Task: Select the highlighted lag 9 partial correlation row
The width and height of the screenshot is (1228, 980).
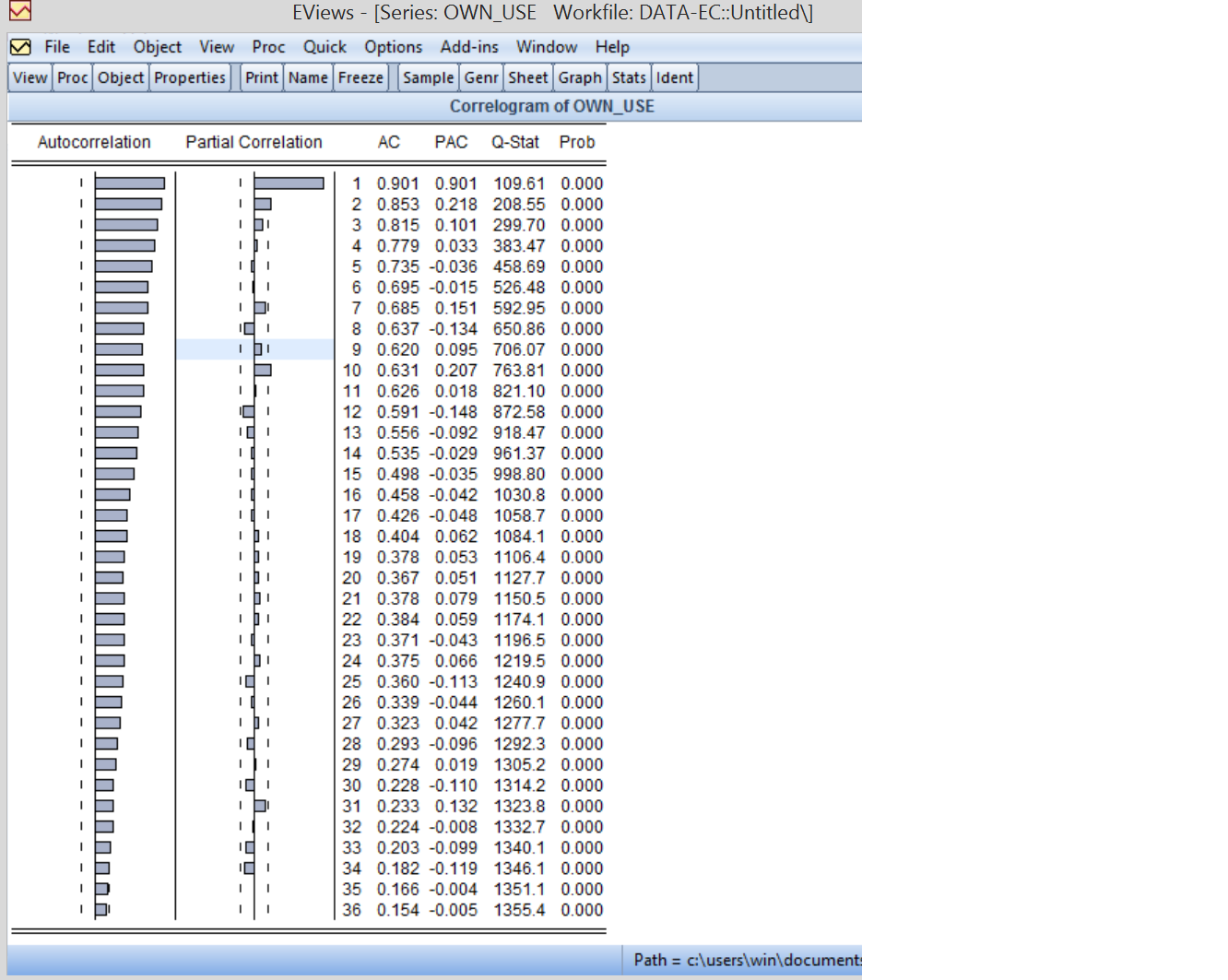Action: point(254,349)
